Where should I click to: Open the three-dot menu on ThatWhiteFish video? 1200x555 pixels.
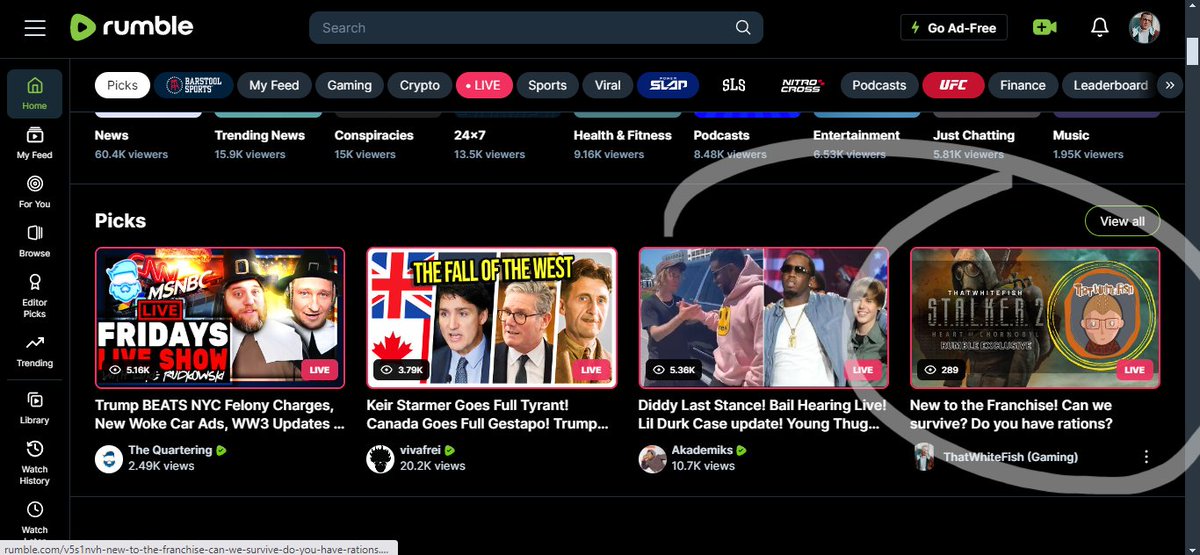pyautogui.click(x=1146, y=457)
